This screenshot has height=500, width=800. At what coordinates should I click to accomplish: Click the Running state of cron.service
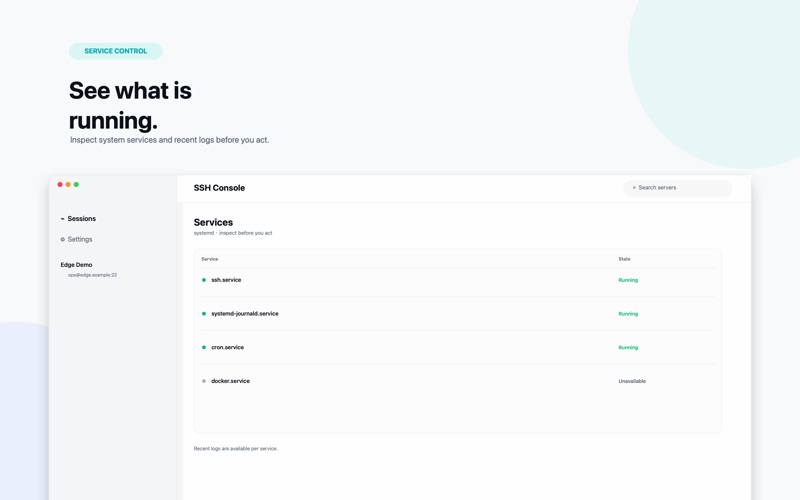click(628, 347)
